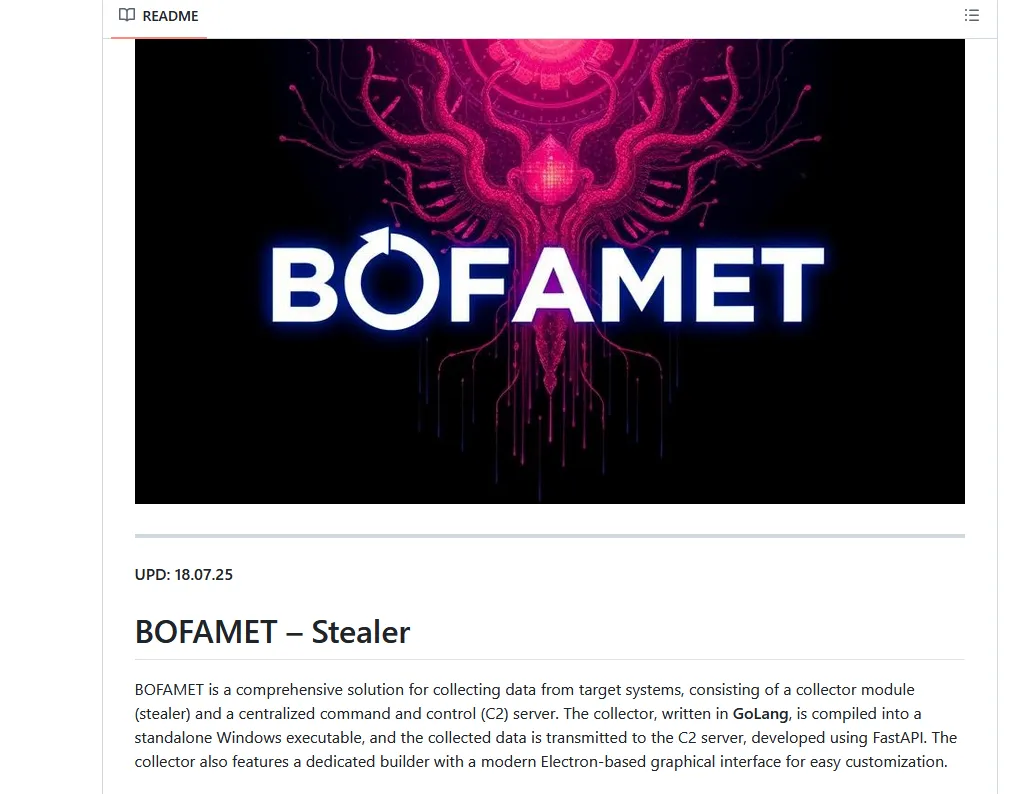This screenshot has width=1009, height=794.
Task: Click the "UPD: 18.07.25" text line
Action: [183, 575]
